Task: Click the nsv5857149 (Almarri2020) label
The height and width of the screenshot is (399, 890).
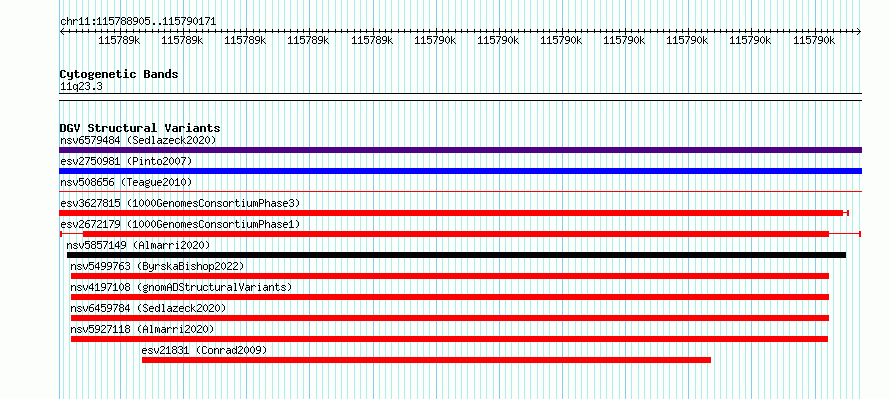Action: click(138, 245)
